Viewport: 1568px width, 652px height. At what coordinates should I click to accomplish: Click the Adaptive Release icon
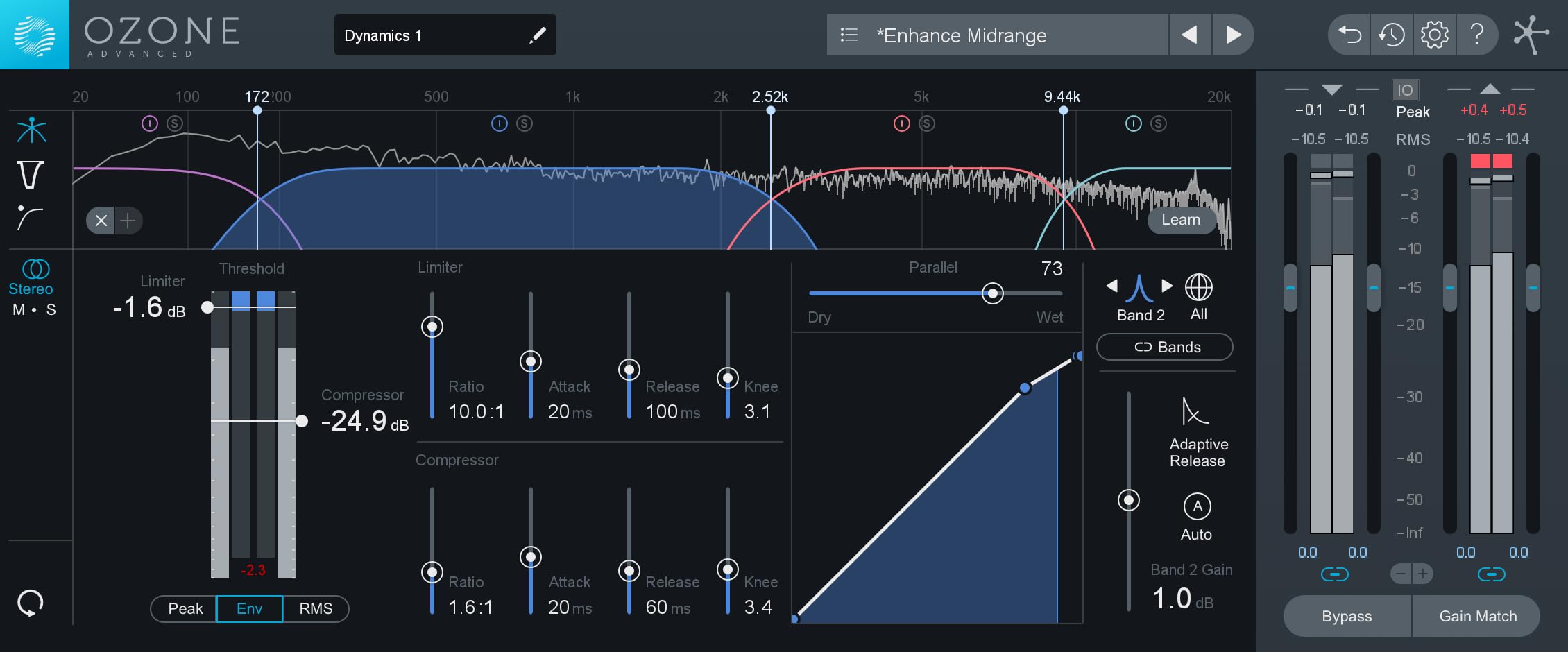[x=1195, y=411]
